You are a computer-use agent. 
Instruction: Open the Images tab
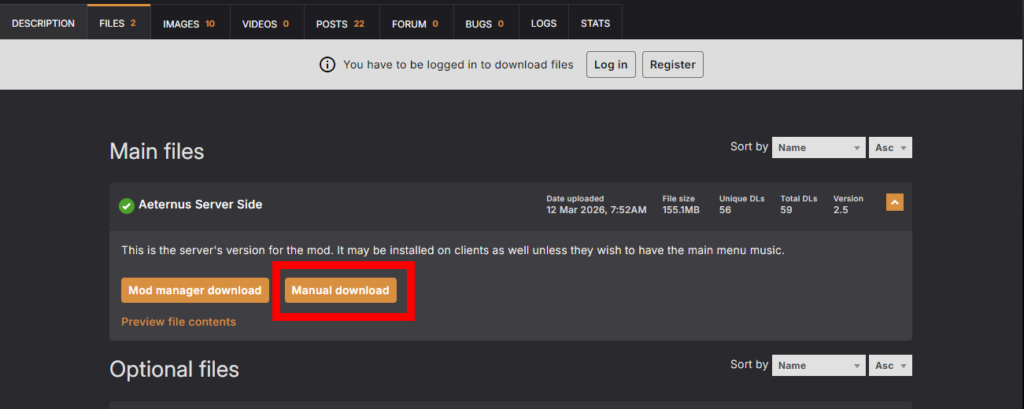pos(189,23)
